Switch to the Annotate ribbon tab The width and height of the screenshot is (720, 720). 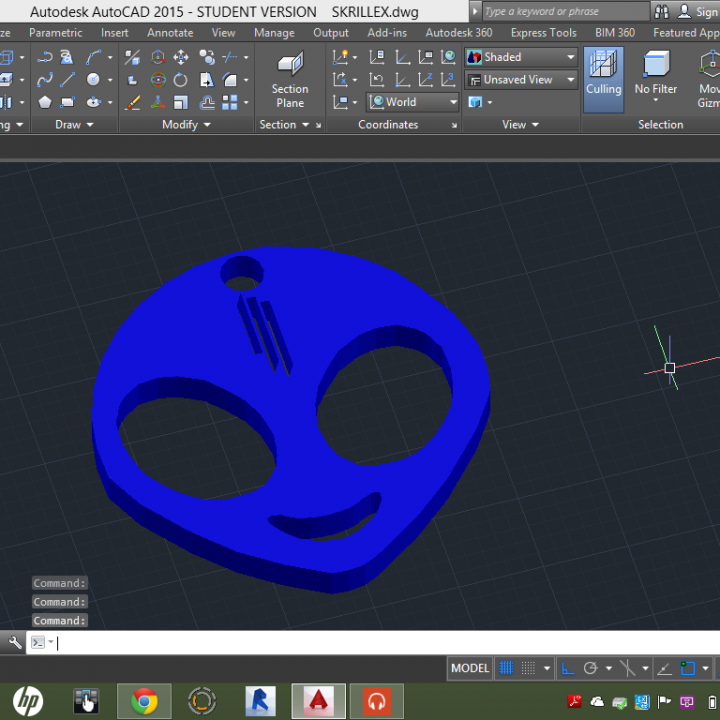pos(170,32)
